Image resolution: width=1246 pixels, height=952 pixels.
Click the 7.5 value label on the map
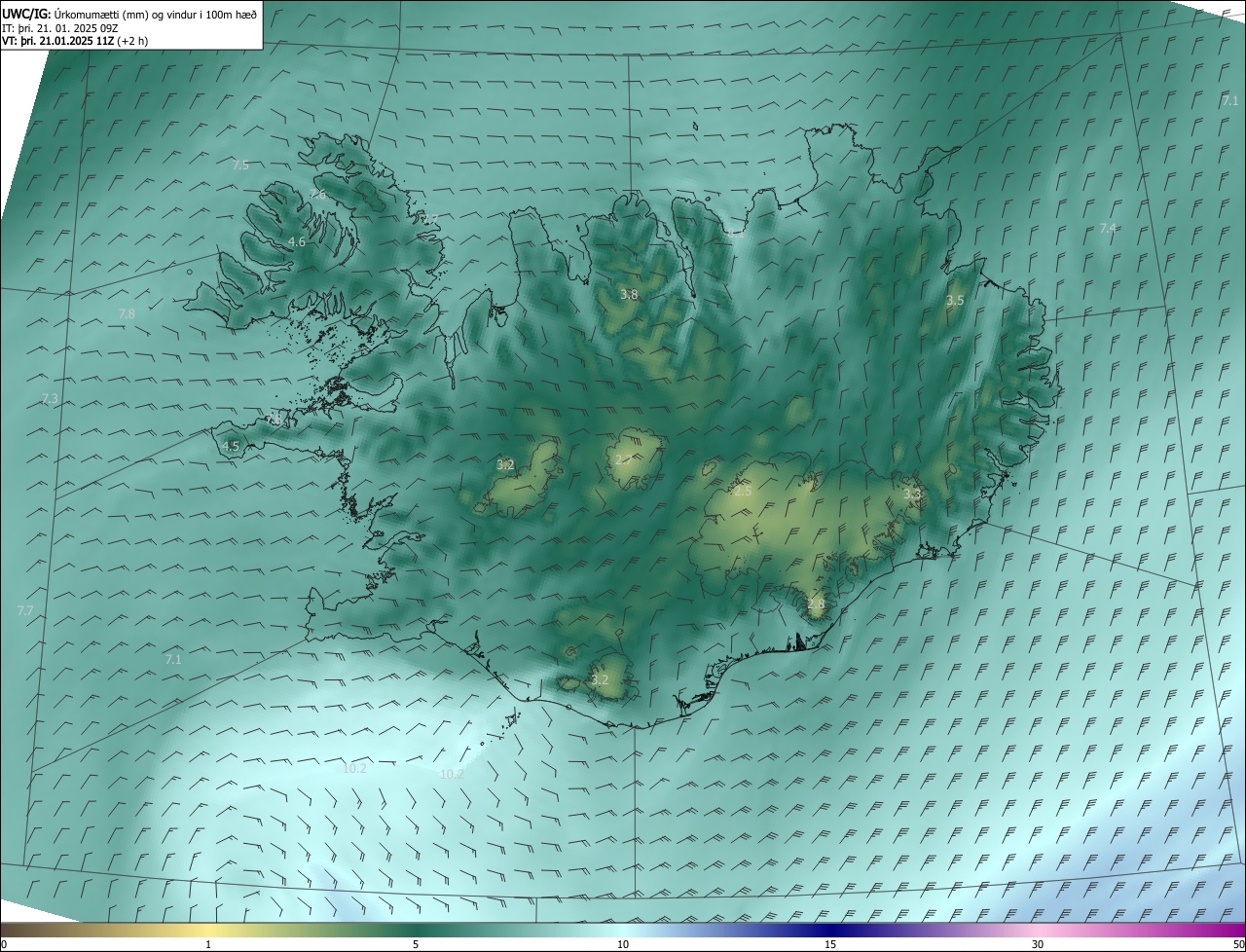pos(240,165)
